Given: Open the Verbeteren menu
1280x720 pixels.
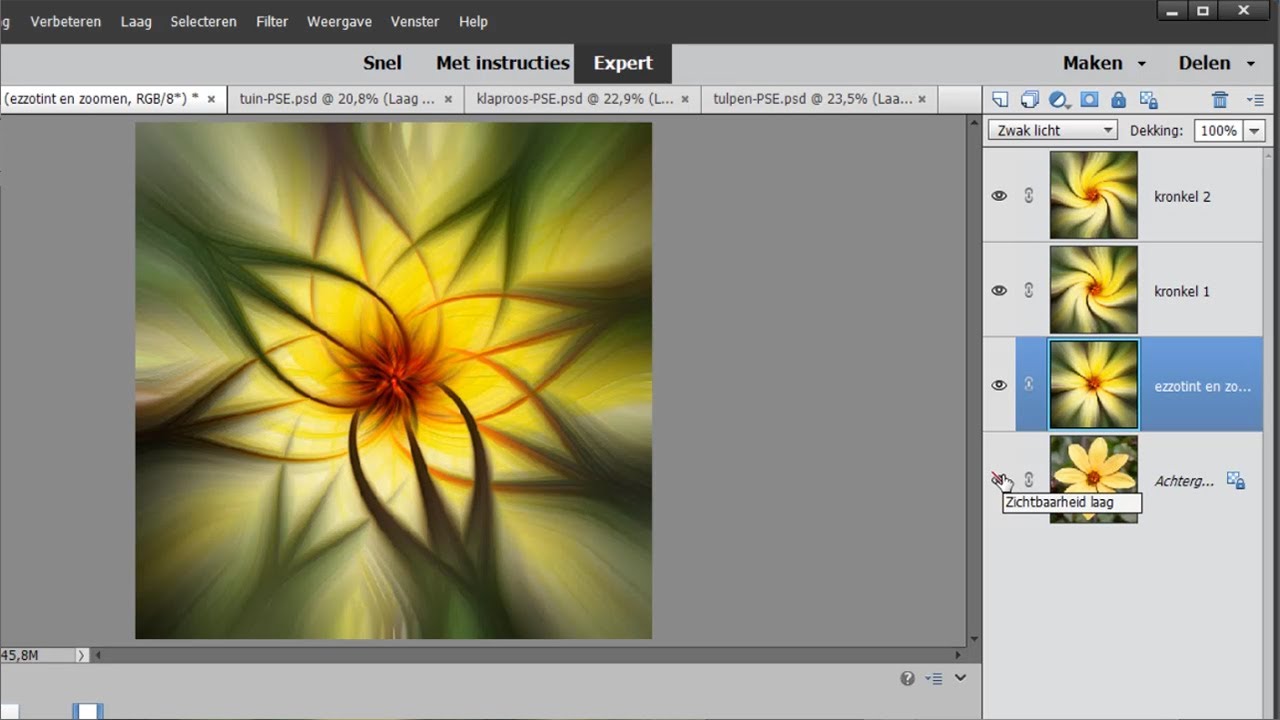Looking at the screenshot, I should 65,21.
